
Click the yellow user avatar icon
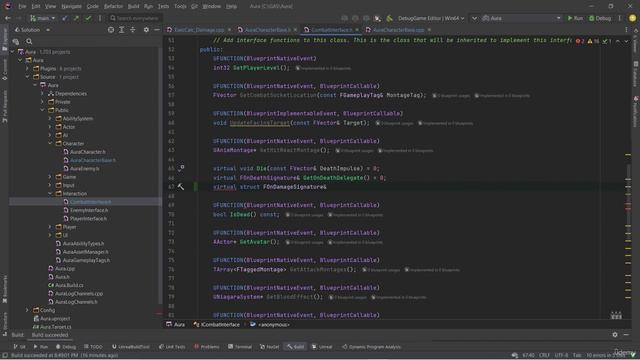(x=632, y=18)
